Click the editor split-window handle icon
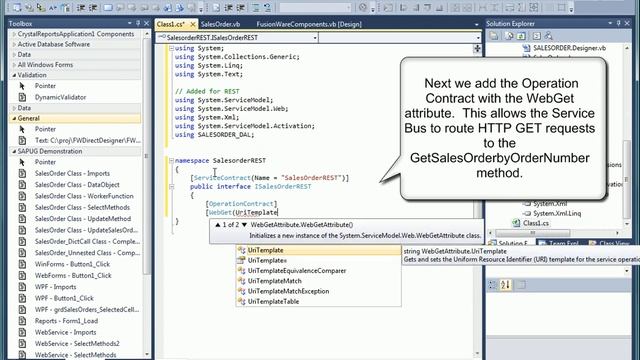 pos(477,49)
